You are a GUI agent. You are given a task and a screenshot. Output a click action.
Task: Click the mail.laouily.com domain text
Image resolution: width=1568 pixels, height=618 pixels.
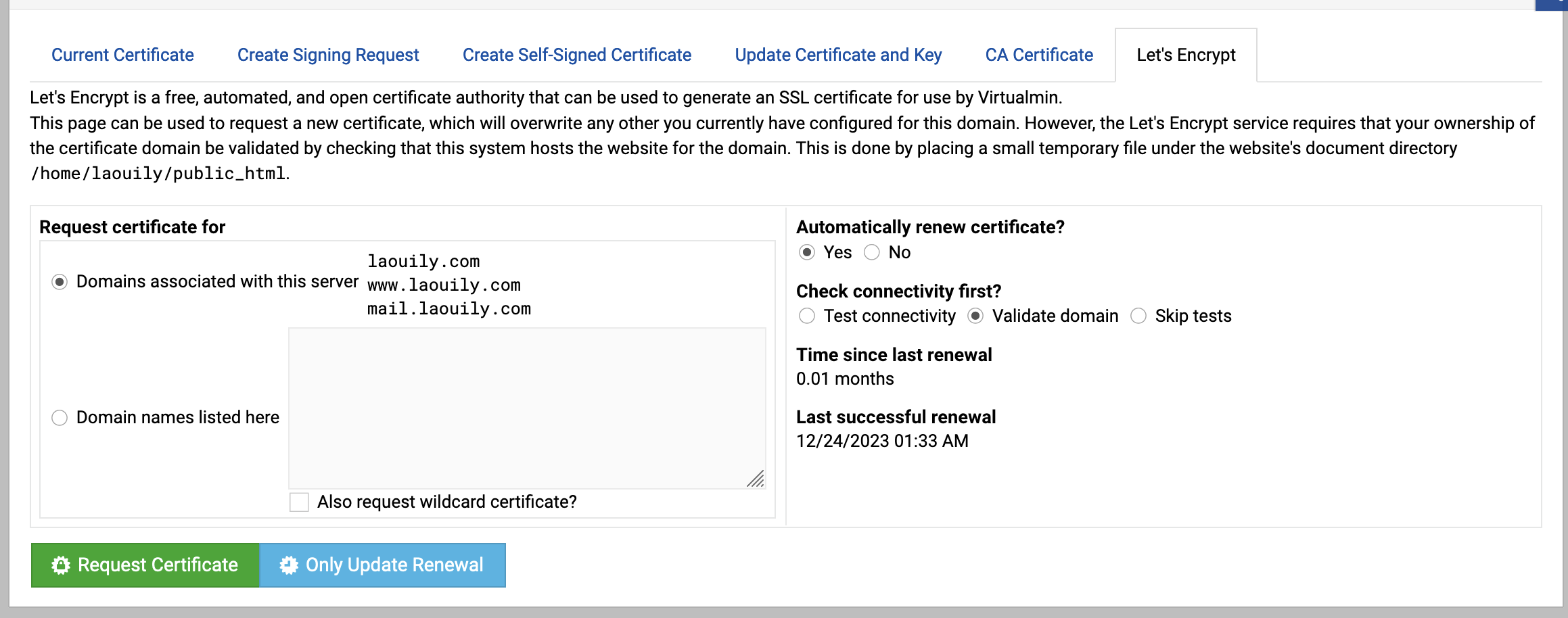pyautogui.click(x=449, y=309)
